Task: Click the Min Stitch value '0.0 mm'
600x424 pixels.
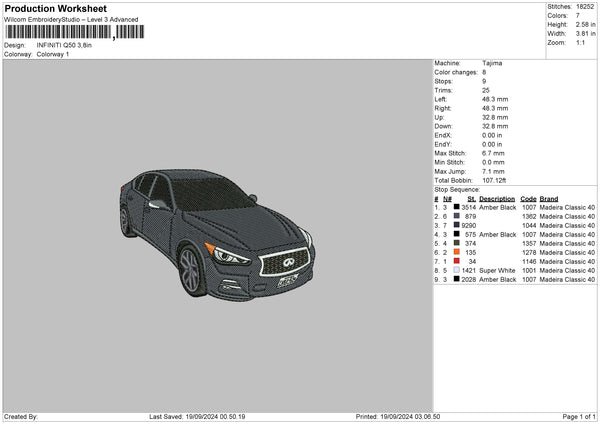Action: (493, 162)
